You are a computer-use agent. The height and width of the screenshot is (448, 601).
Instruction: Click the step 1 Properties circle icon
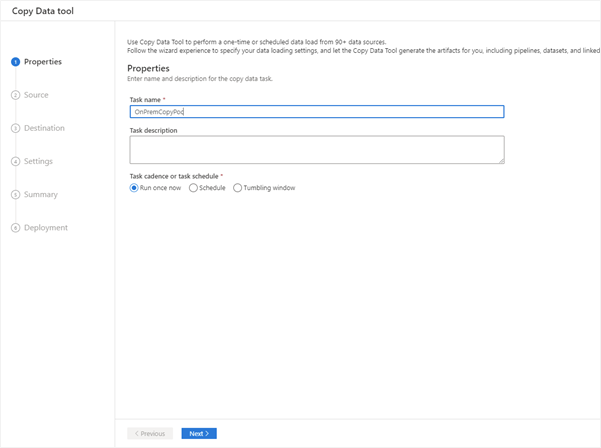pyautogui.click(x=15, y=62)
